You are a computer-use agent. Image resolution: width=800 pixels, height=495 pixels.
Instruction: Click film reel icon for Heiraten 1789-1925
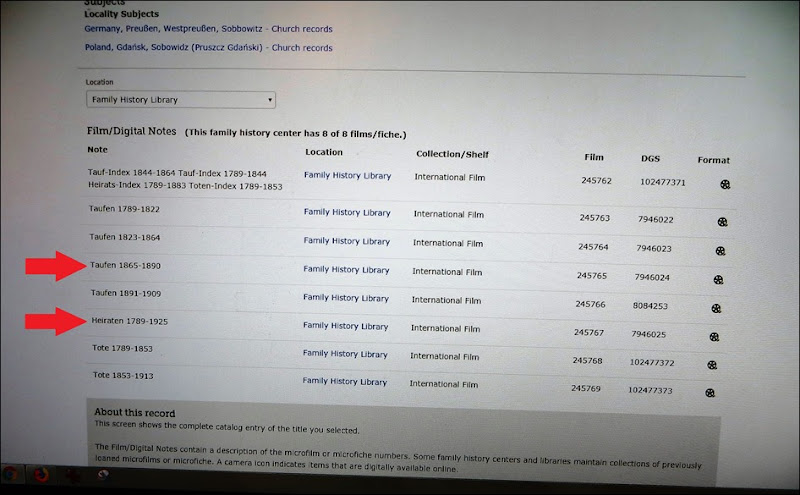tap(714, 337)
